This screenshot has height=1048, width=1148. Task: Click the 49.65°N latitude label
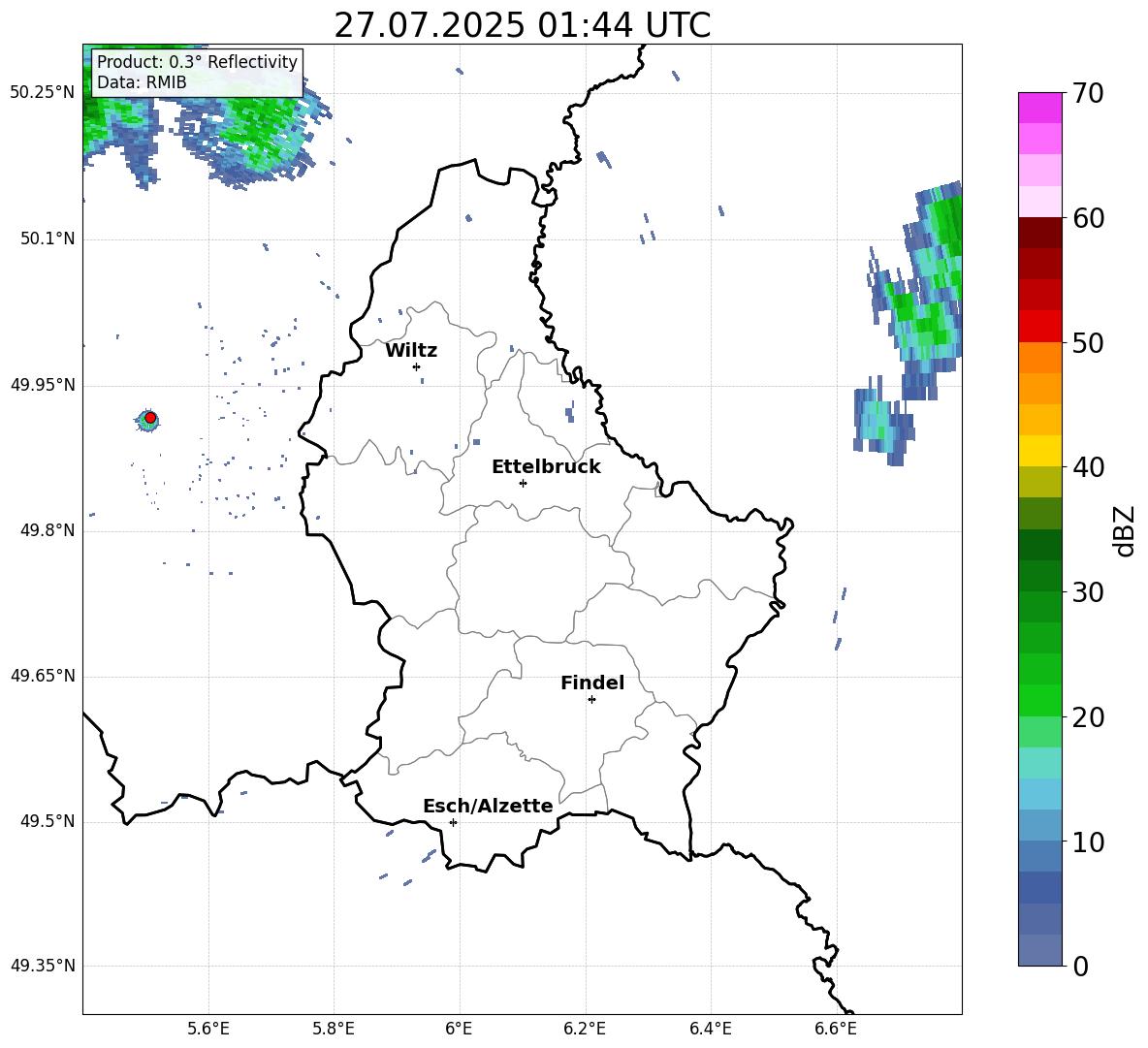(43, 676)
